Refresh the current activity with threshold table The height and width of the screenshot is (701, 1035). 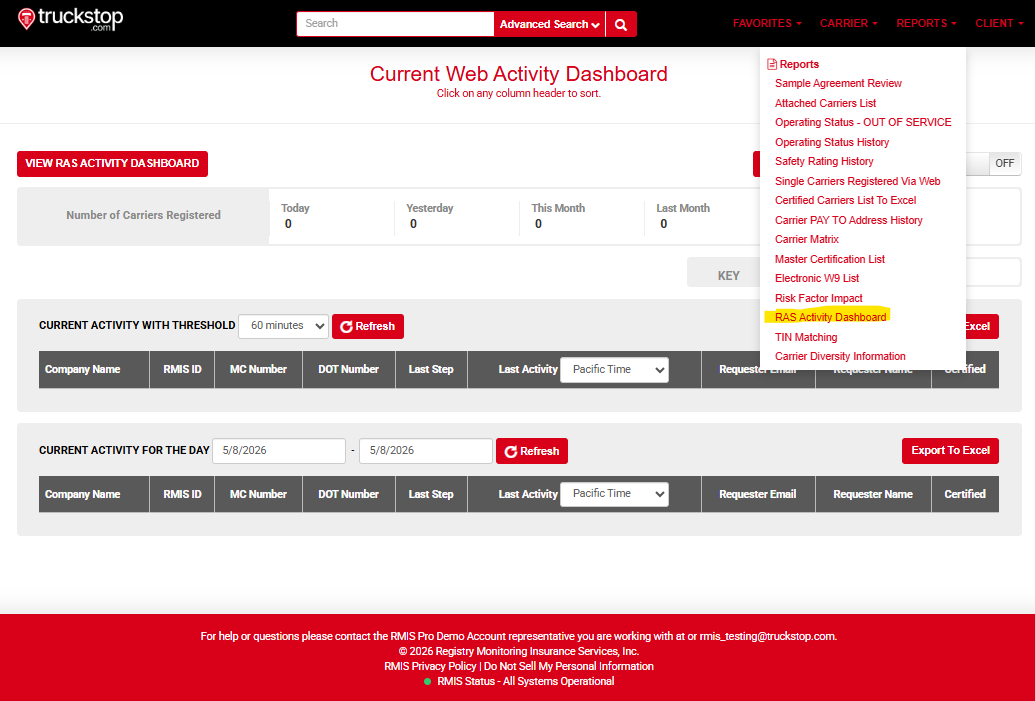click(x=368, y=326)
